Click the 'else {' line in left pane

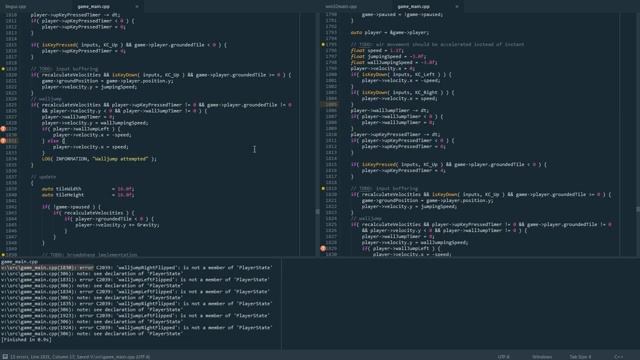pos(53,141)
